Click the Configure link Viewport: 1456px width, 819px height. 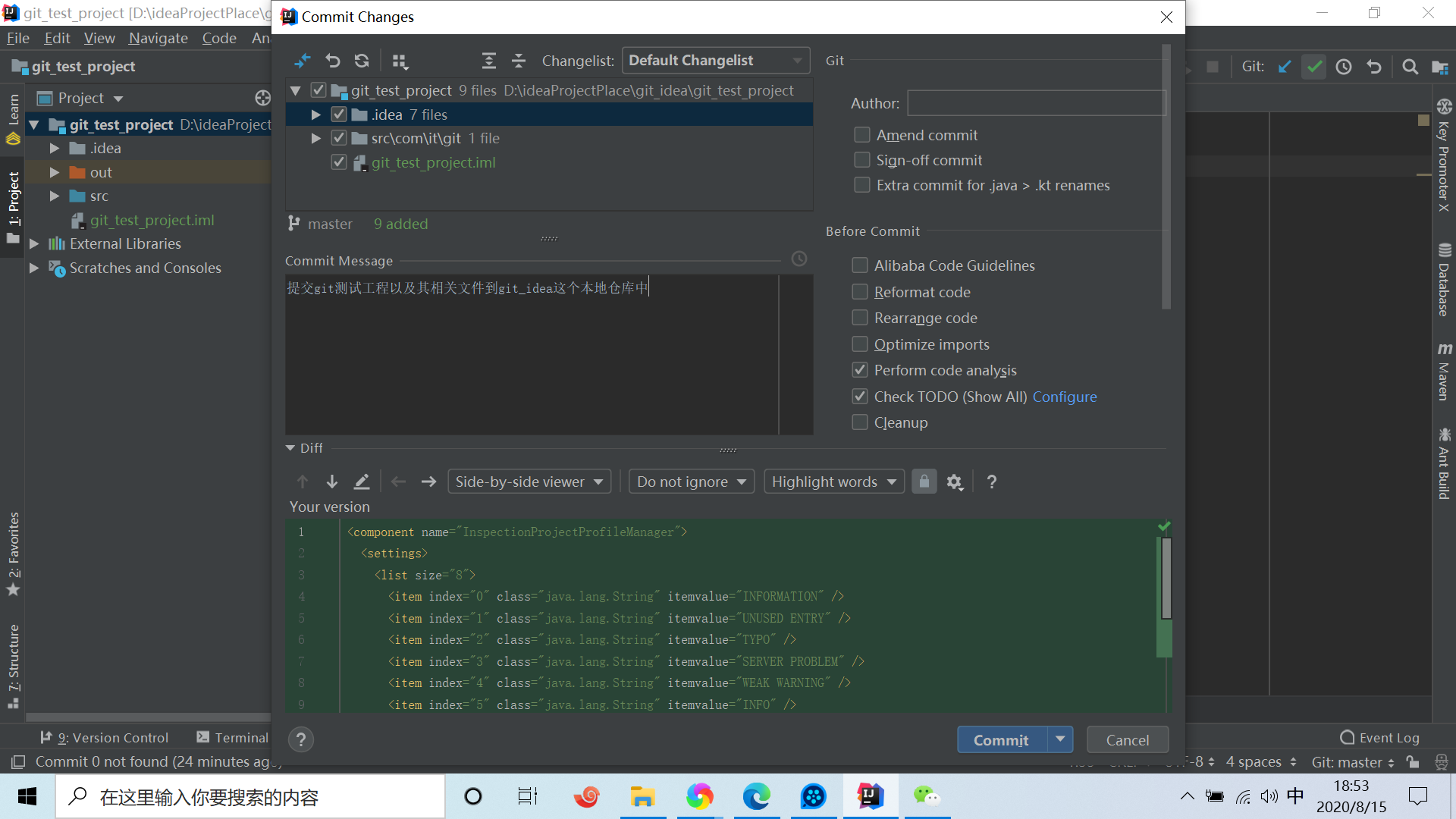click(1065, 397)
